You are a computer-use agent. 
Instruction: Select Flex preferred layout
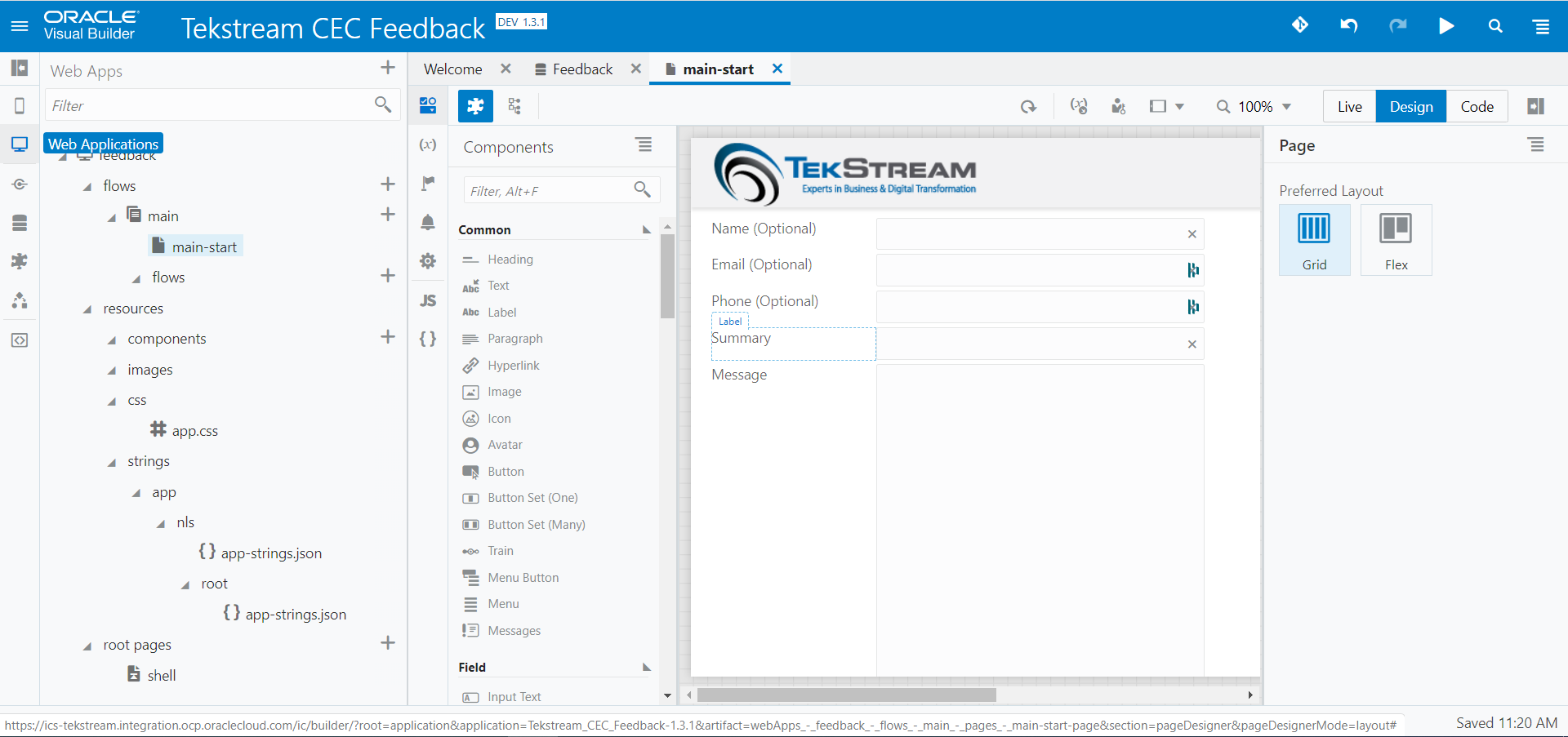click(x=1396, y=240)
